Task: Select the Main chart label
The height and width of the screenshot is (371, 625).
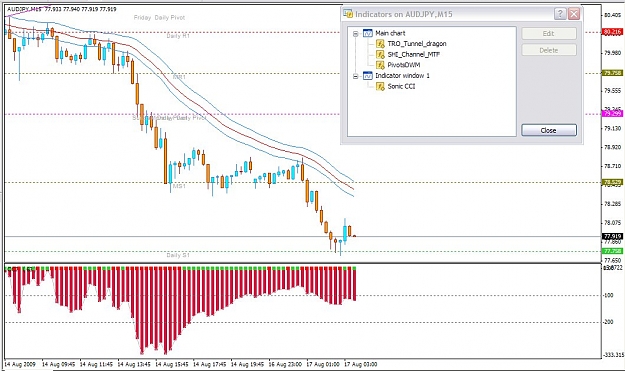Action: tap(390, 33)
